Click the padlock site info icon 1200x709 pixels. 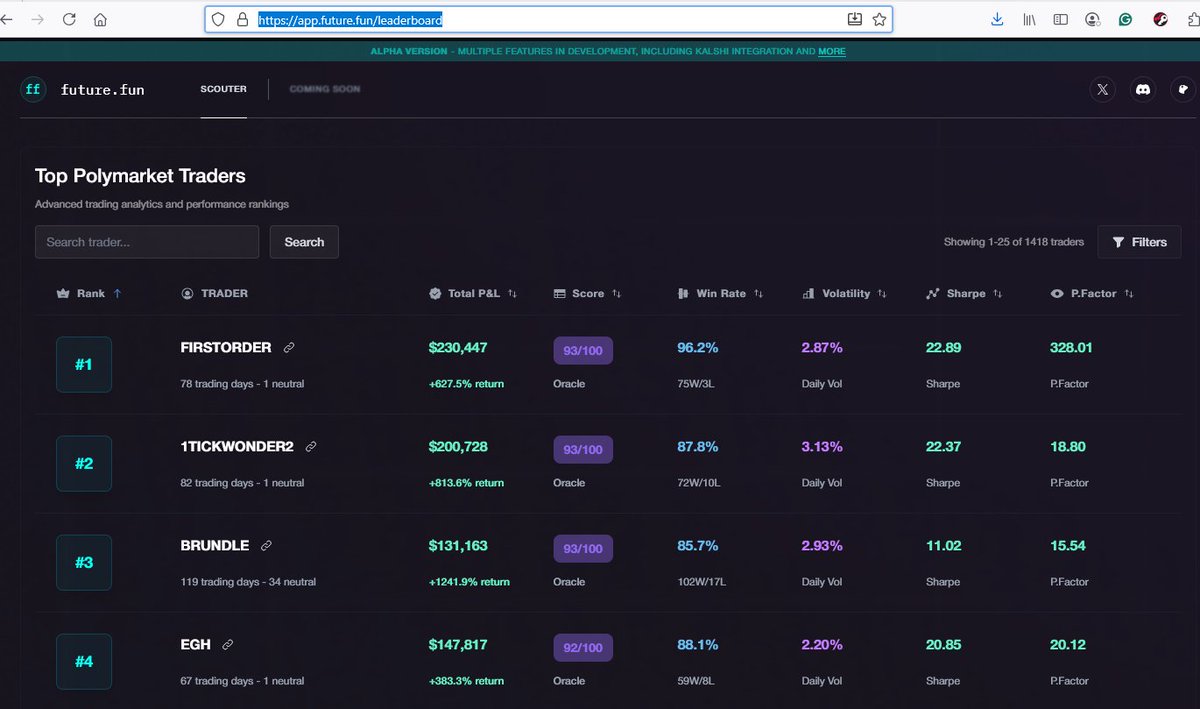242,19
